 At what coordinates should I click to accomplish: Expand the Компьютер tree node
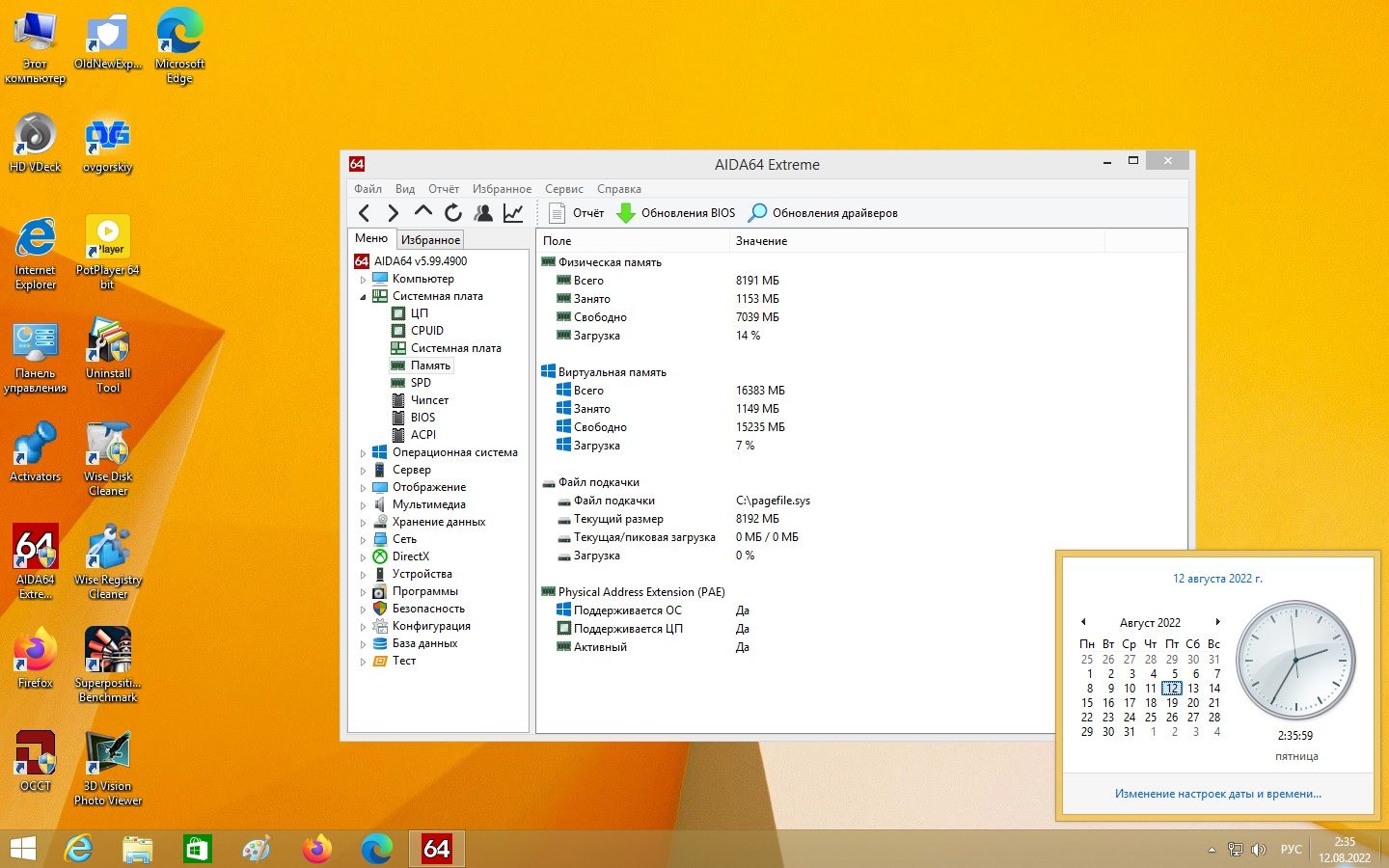(364, 280)
